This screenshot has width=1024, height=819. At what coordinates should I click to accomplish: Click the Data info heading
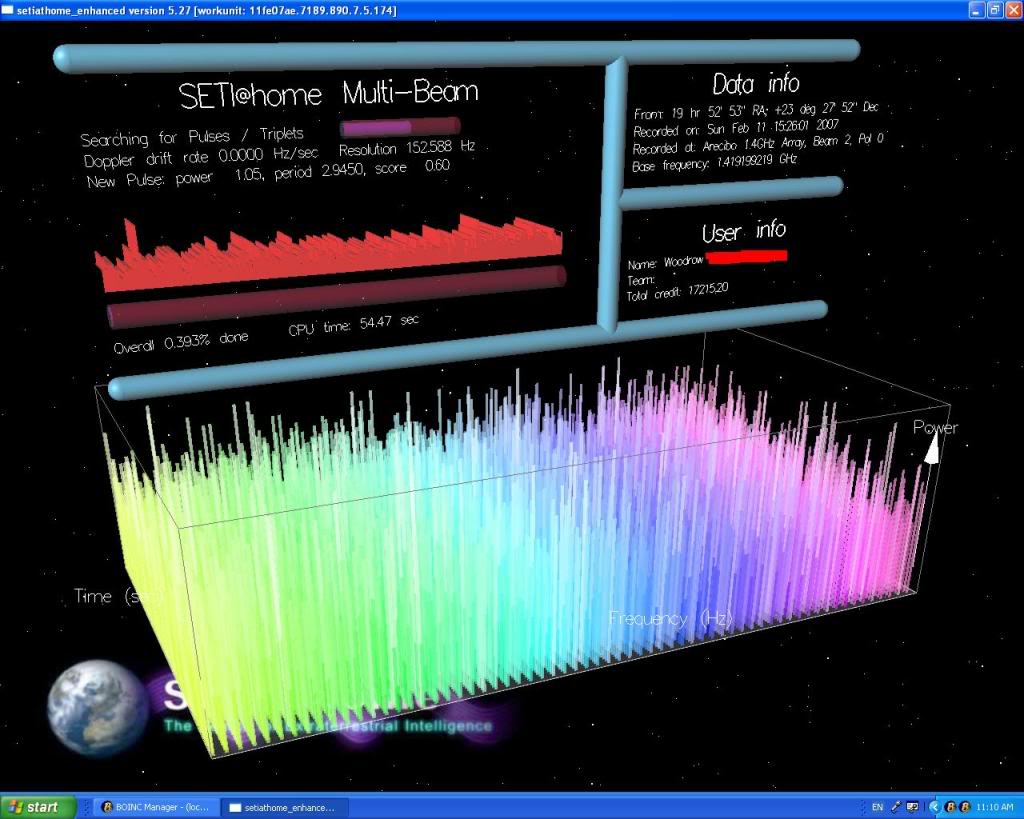pos(756,84)
